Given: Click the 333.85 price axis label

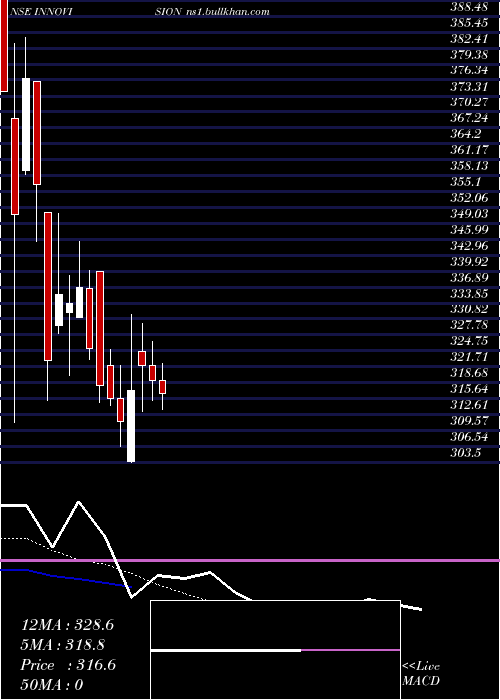Looking at the screenshot, I should click(469, 293).
